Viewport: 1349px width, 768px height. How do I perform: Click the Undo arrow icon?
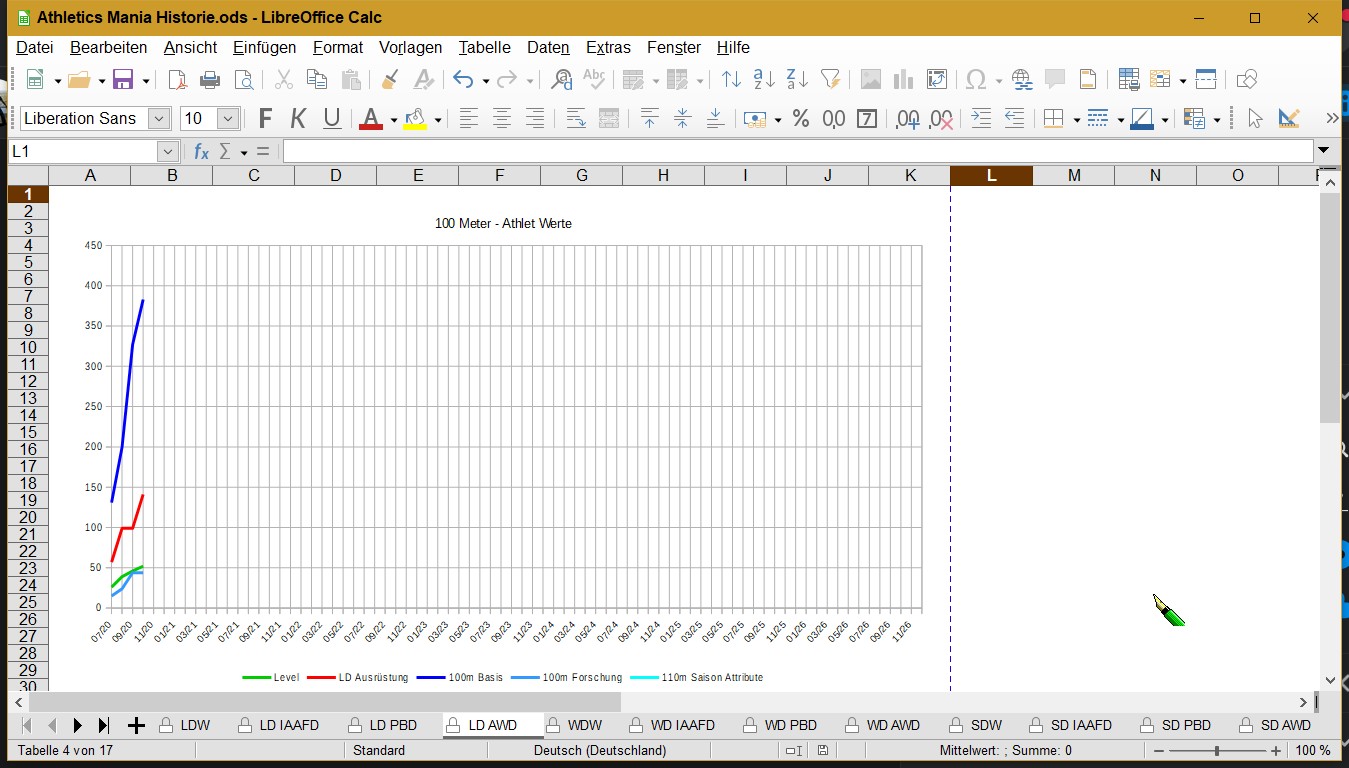463,80
